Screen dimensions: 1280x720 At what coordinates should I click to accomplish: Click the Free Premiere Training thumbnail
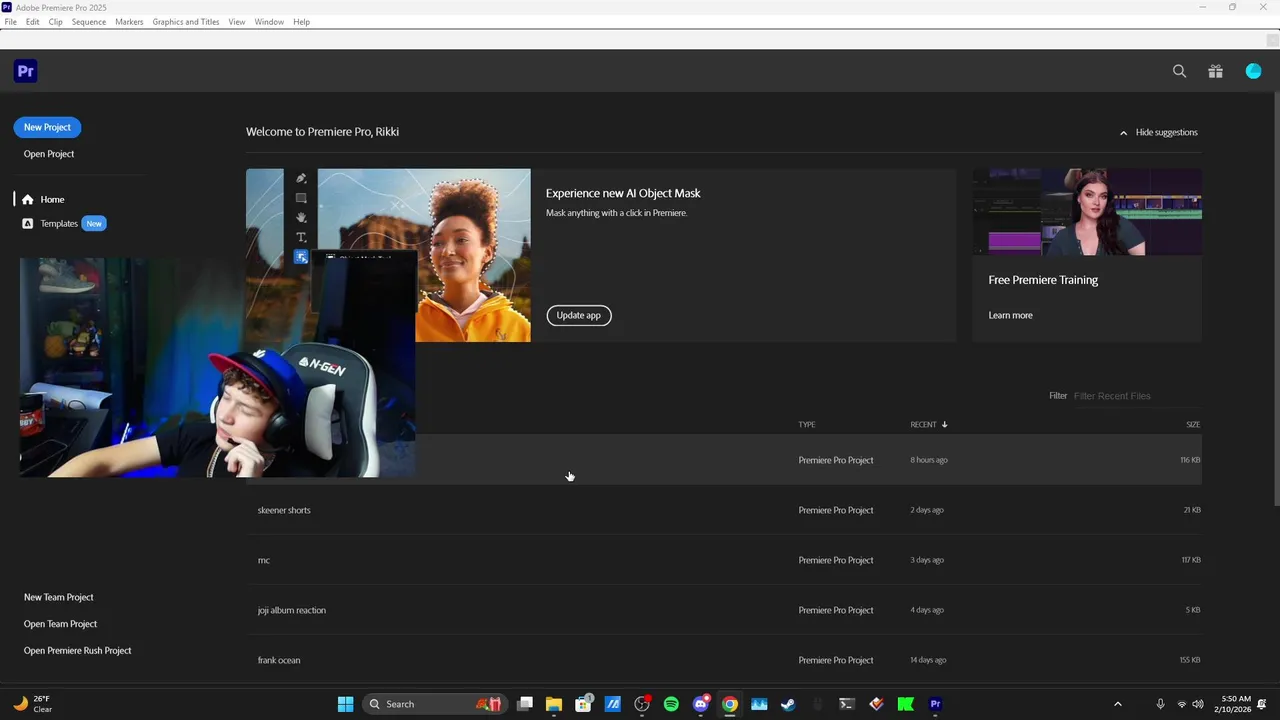click(x=1087, y=212)
